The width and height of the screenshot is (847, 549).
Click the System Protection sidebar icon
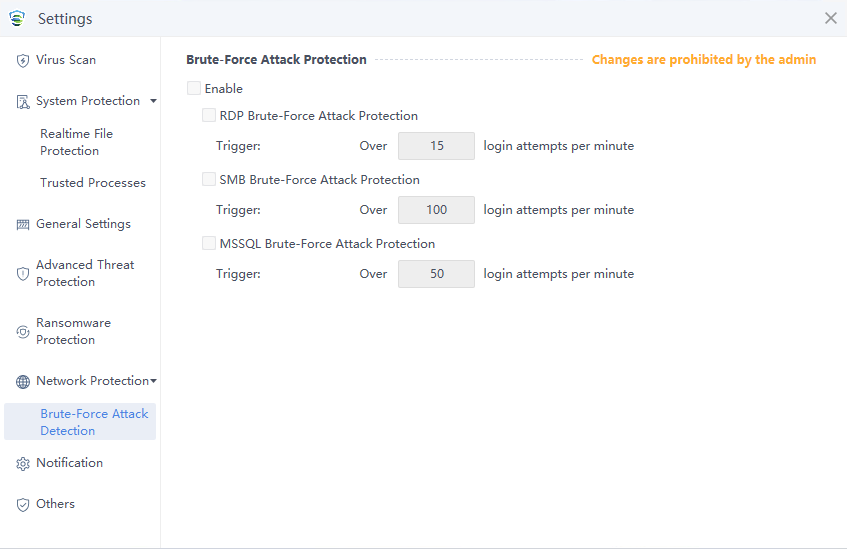click(x=23, y=102)
